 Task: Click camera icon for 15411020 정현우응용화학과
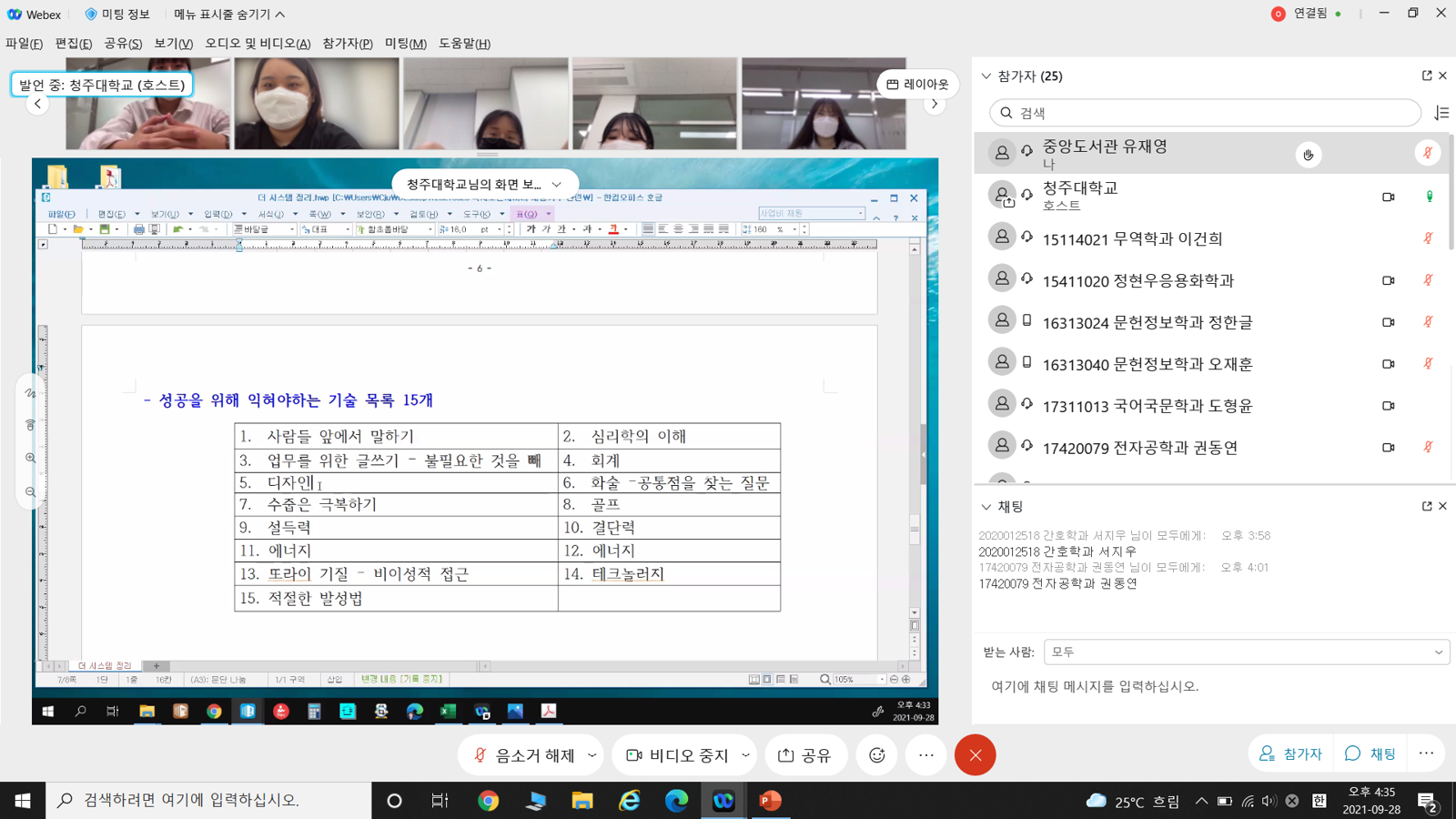pos(1389,280)
